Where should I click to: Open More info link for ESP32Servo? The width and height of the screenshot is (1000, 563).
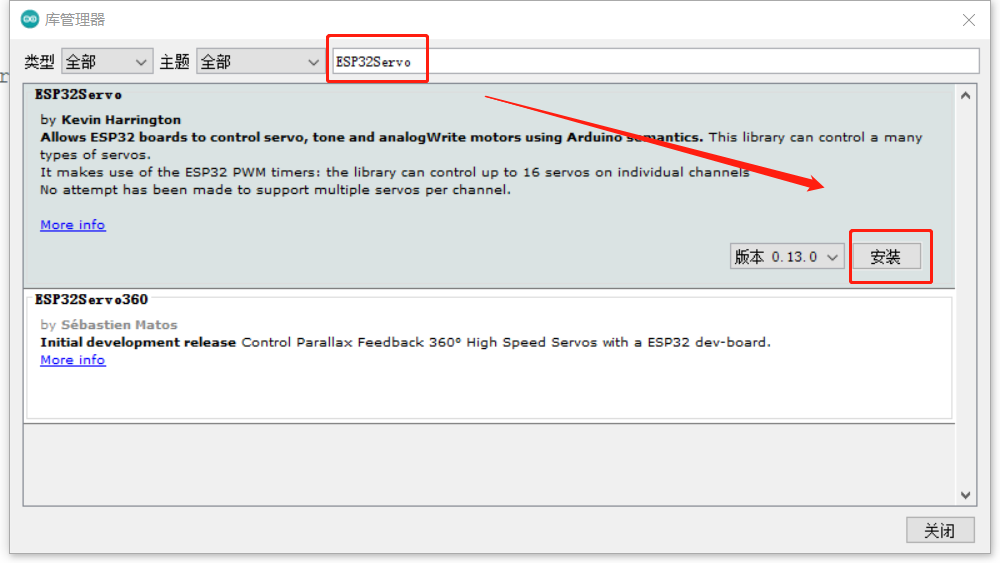pos(72,225)
